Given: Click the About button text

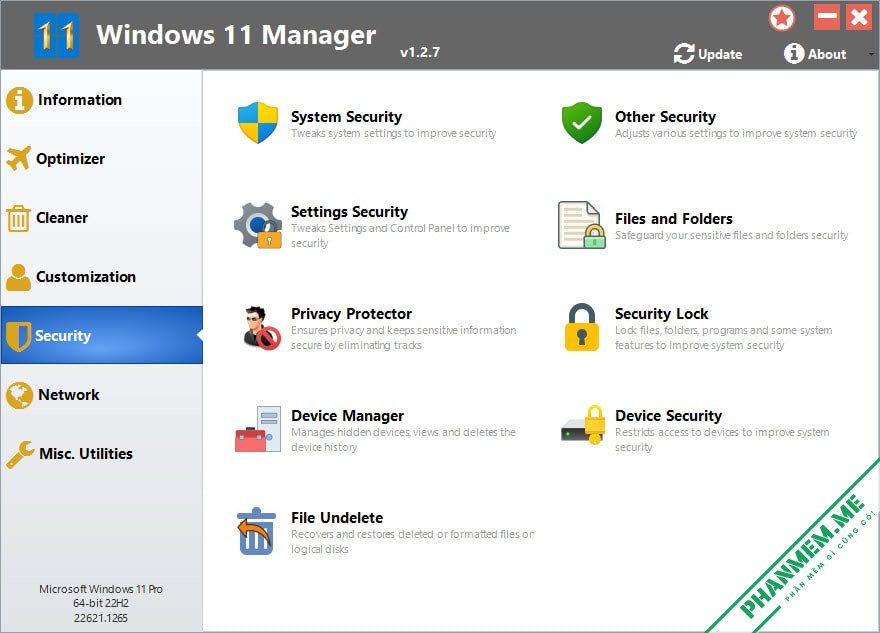Looking at the screenshot, I should pos(827,54).
